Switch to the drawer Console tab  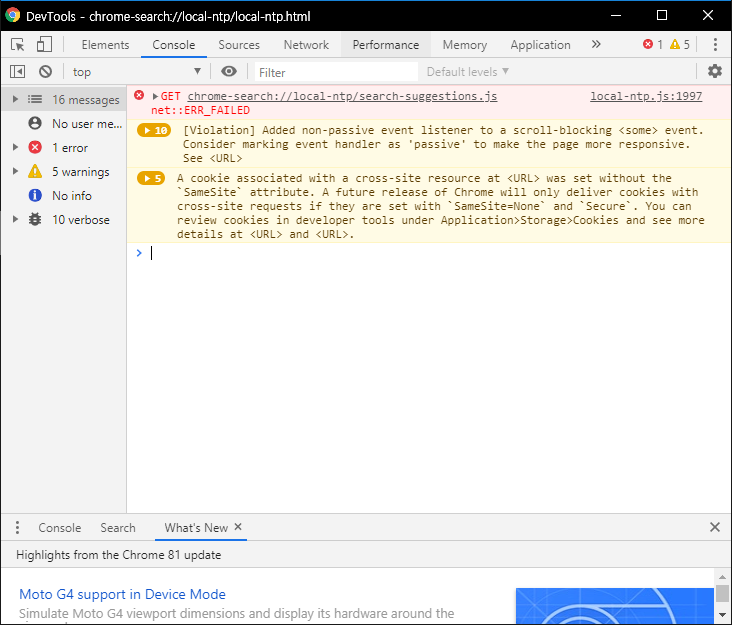60,528
